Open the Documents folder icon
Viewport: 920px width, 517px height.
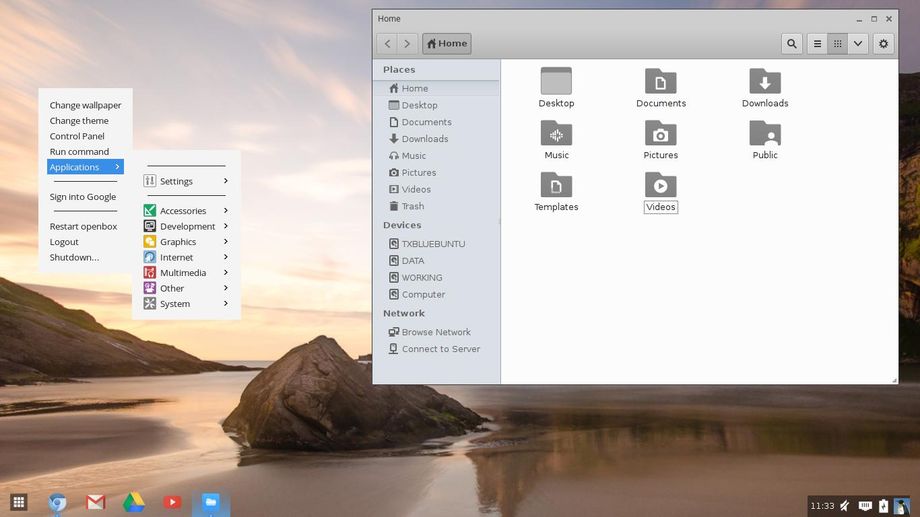661,81
